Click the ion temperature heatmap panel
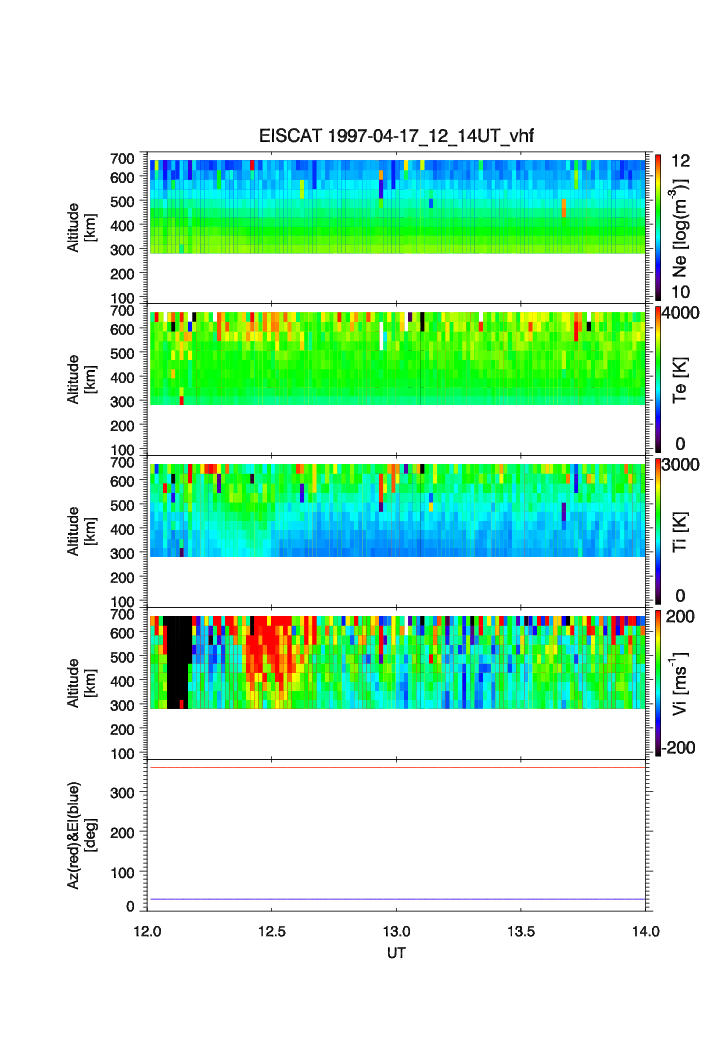 (397, 510)
